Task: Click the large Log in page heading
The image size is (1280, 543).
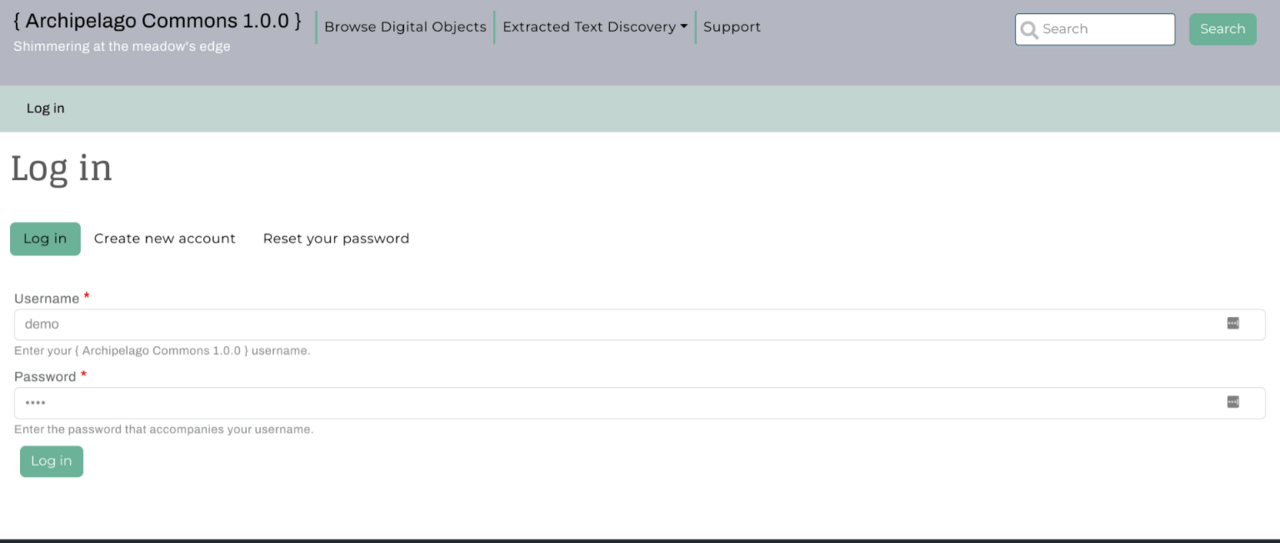Action: (61, 169)
